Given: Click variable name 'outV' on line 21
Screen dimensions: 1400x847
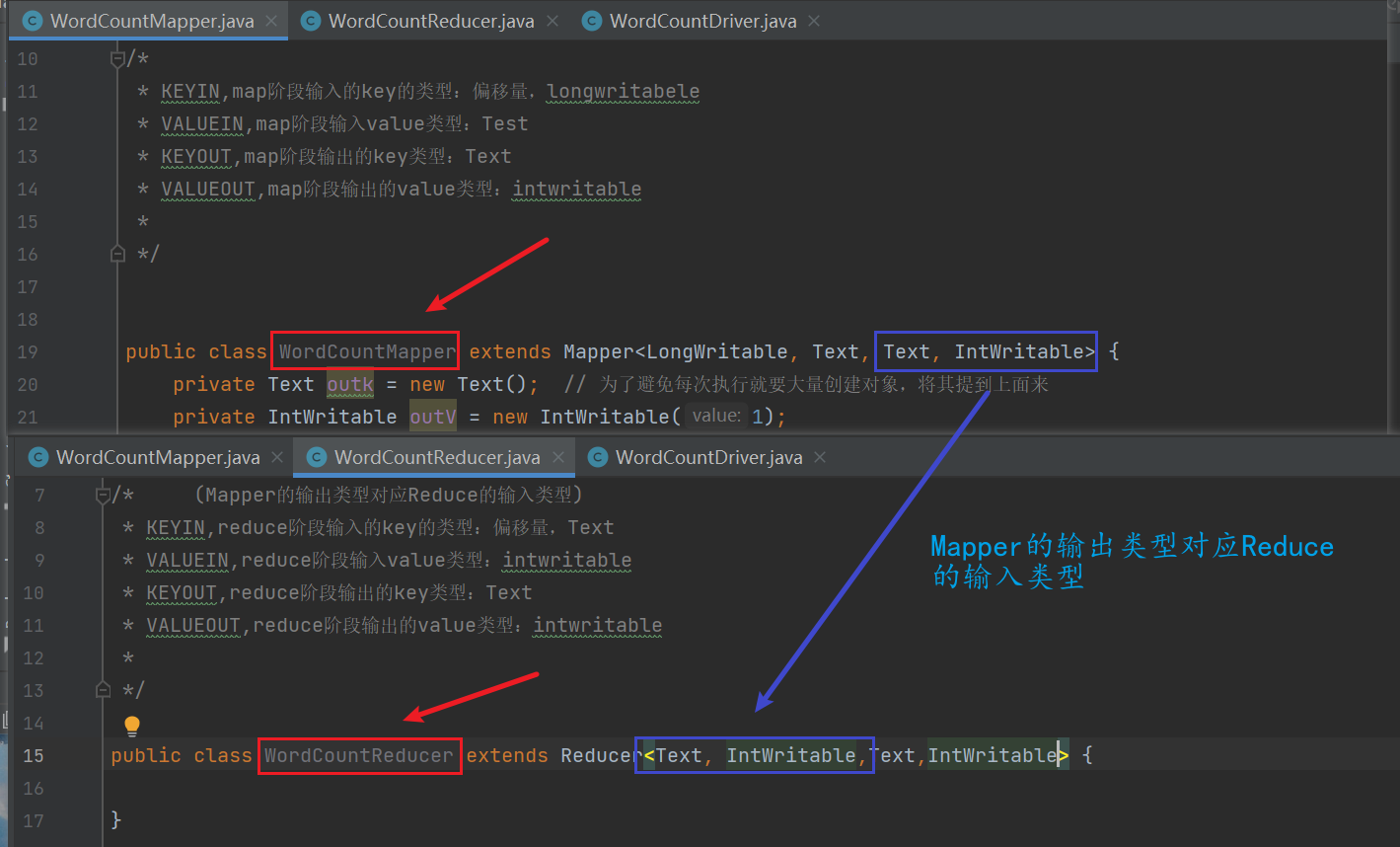Looking at the screenshot, I should (x=433, y=417).
